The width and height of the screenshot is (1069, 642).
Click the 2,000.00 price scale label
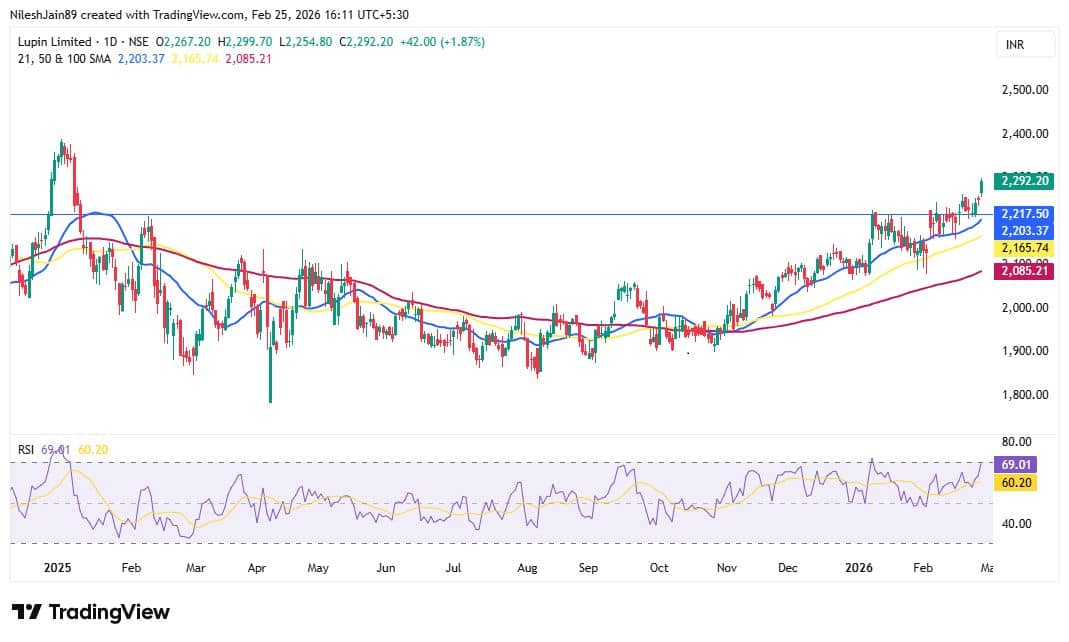(1025, 307)
